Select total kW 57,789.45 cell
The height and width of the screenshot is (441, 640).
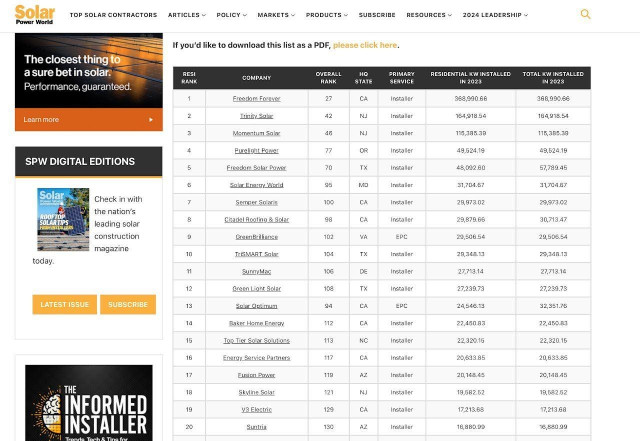[553, 168]
